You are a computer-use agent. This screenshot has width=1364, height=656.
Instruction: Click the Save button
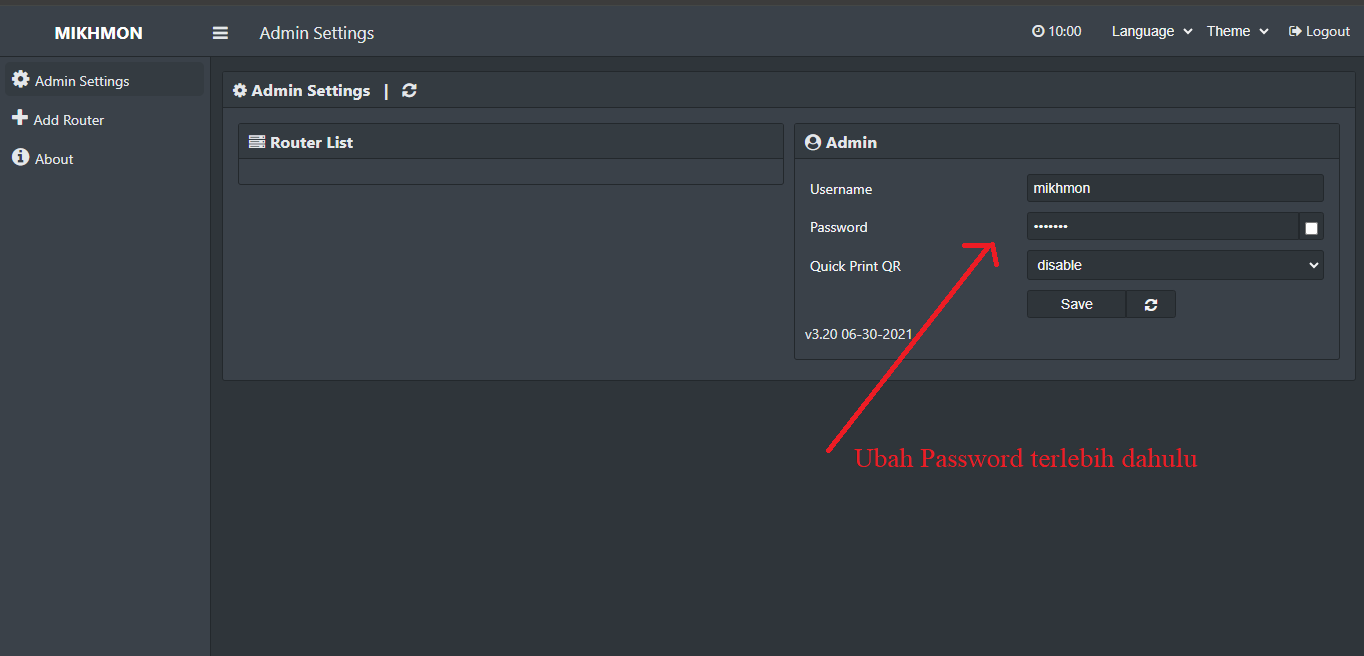point(1076,304)
